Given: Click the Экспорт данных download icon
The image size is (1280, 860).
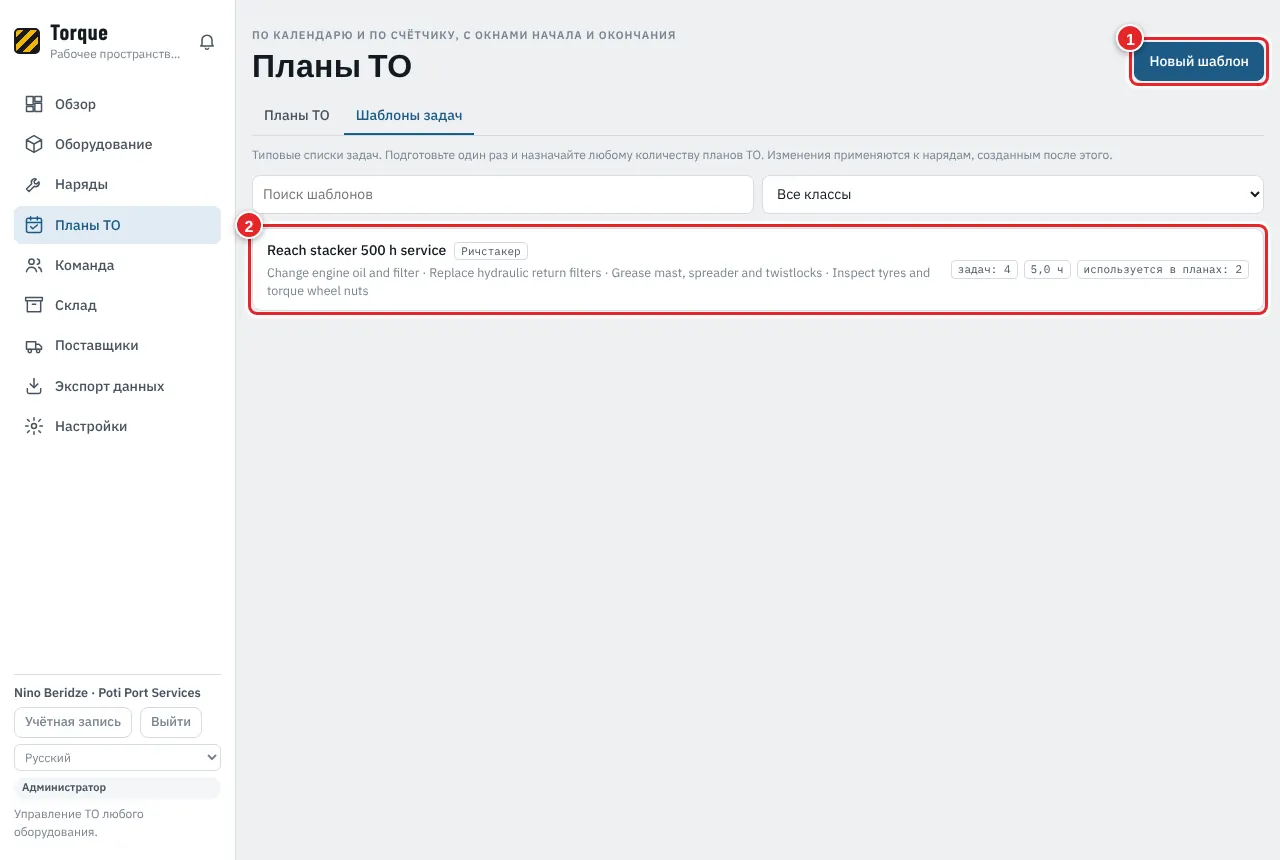Looking at the screenshot, I should click(x=34, y=386).
